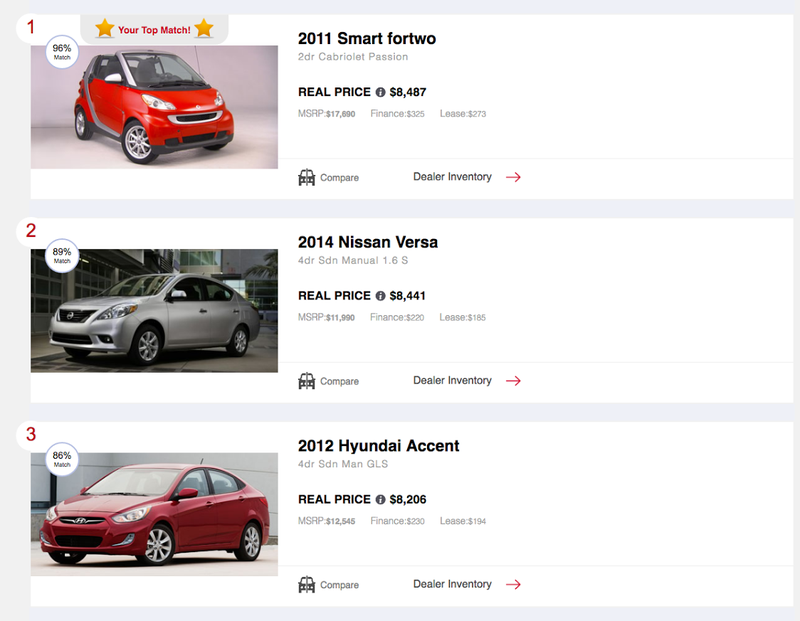Click the Compare label for Smart fortwo
The height and width of the screenshot is (621, 800).
[339, 178]
